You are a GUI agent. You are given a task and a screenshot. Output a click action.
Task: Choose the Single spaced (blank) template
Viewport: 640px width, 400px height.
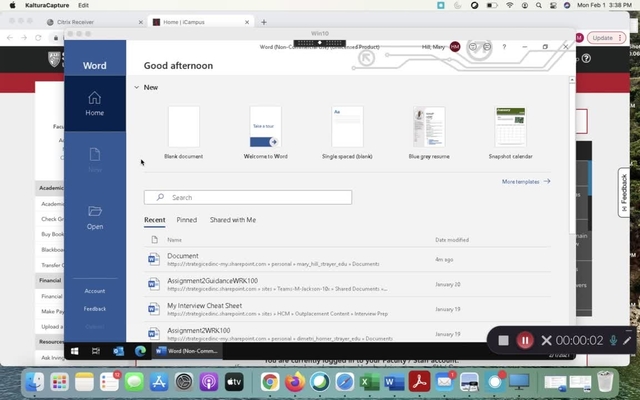347,133
